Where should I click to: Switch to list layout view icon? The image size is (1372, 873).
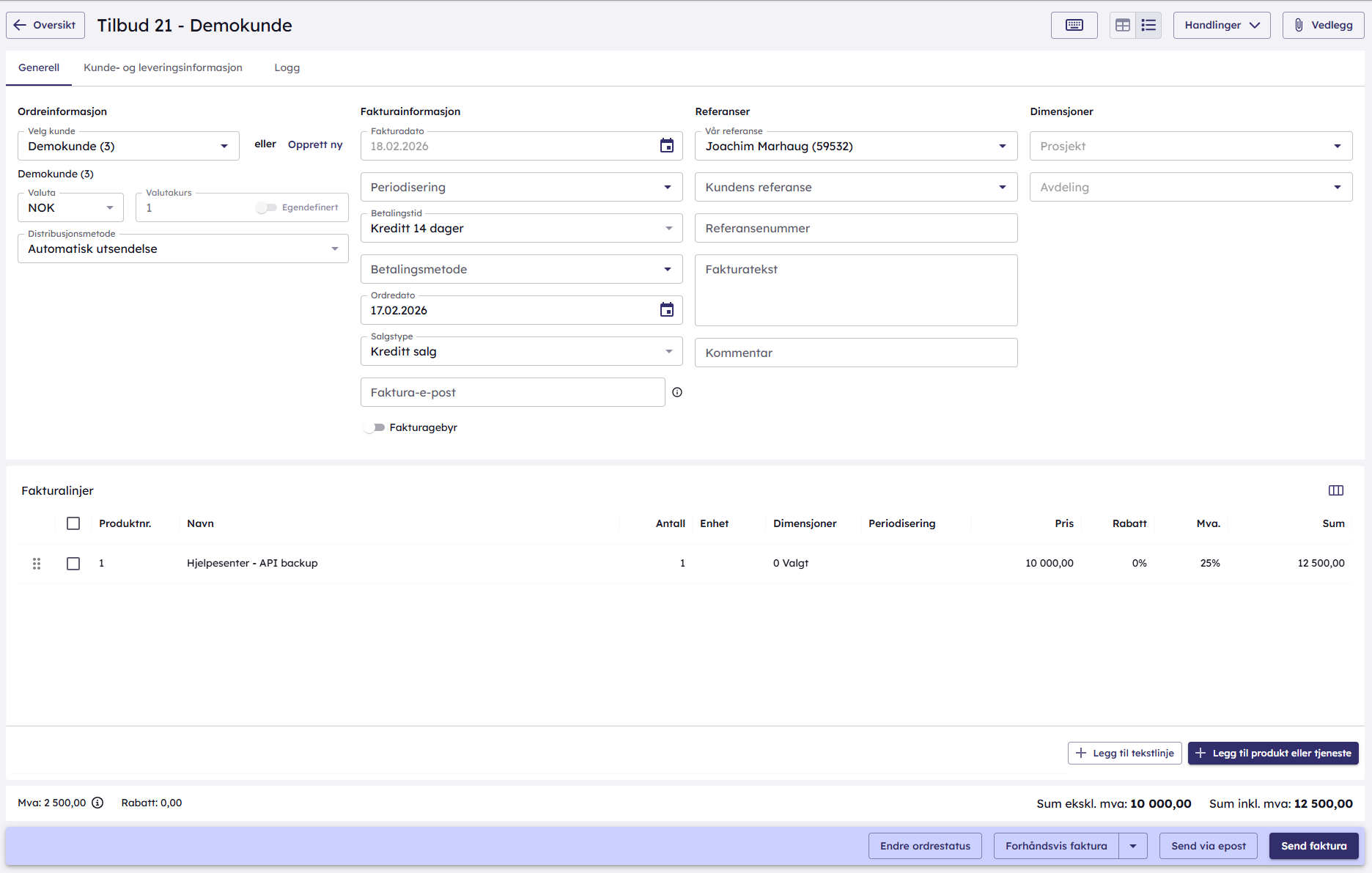tap(1148, 25)
